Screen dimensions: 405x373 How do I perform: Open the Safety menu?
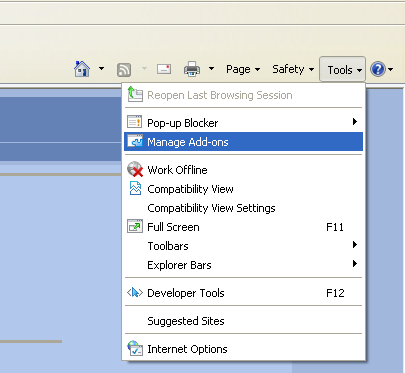[x=293, y=69]
